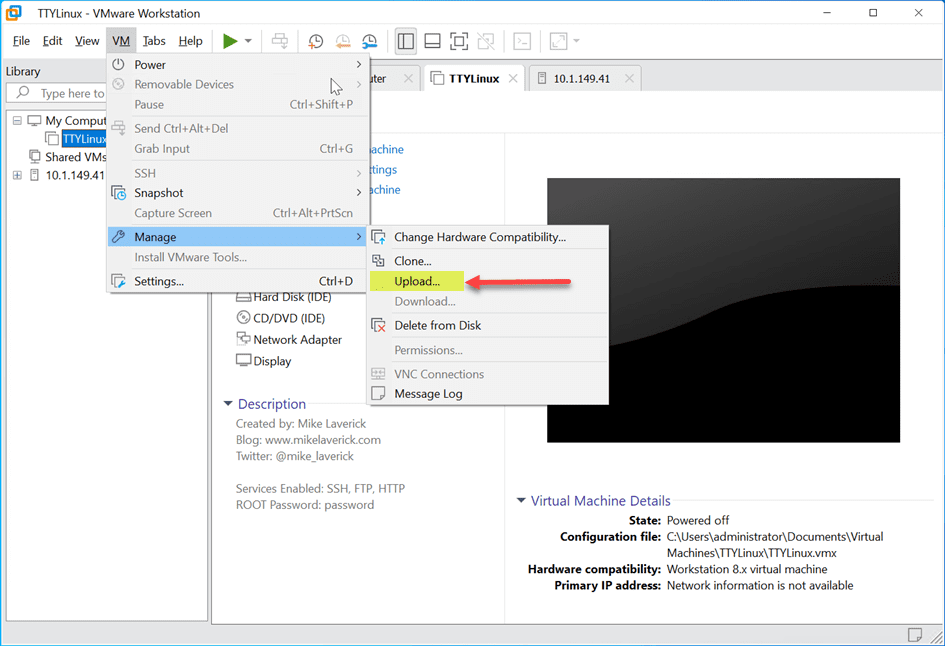Click the VMware Workstation title icon

[x=13, y=13]
